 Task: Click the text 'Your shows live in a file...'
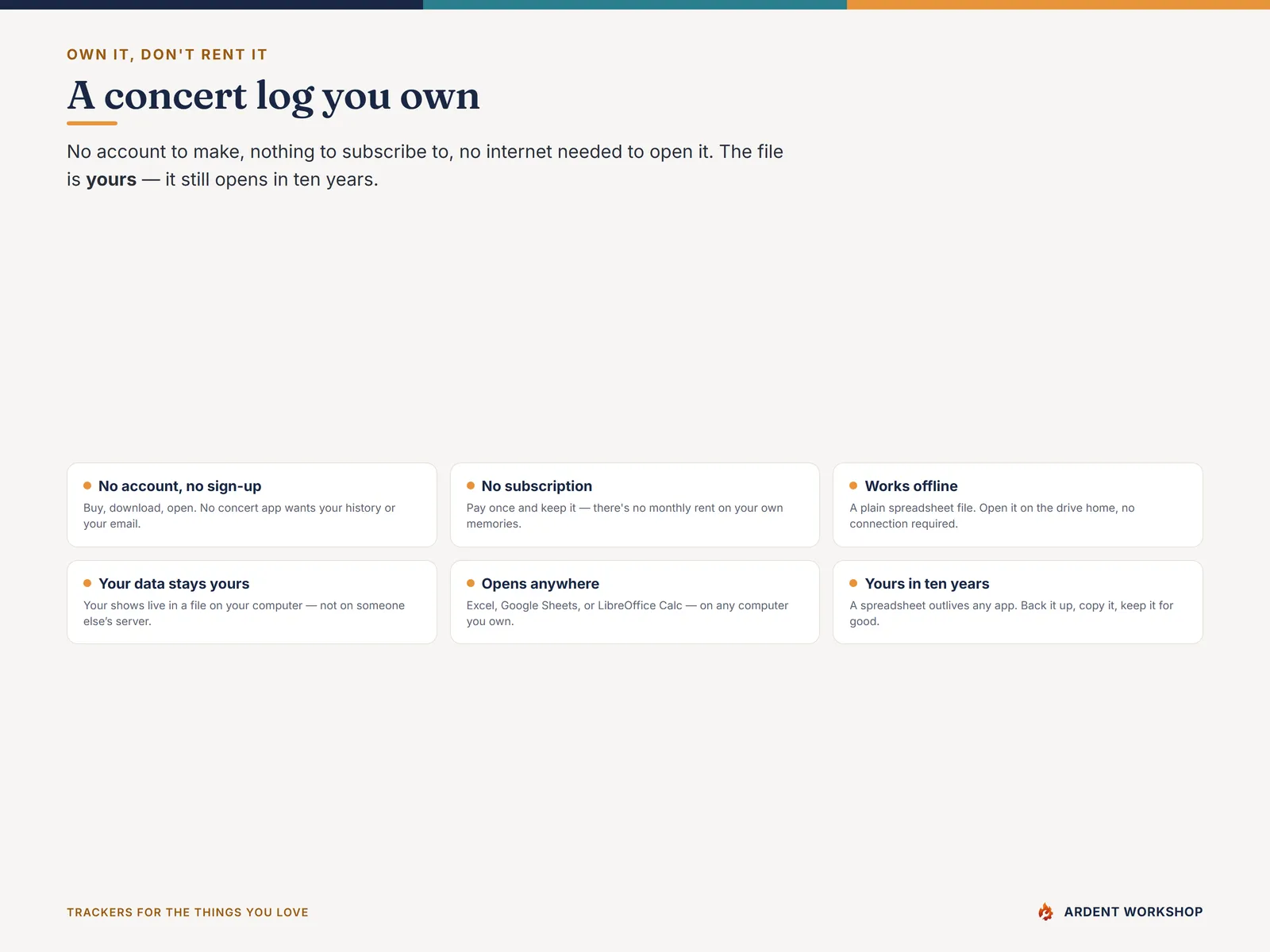pyautogui.click(x=244, y=613)
